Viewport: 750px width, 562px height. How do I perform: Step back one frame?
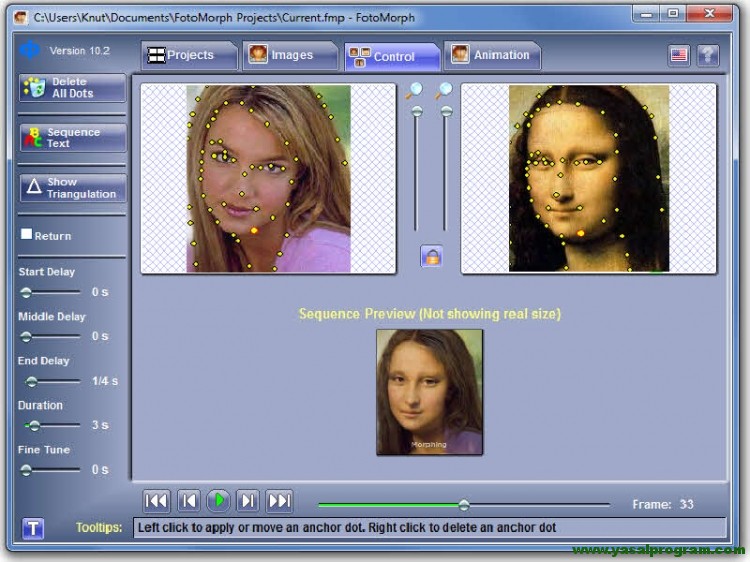pyautogui.click(x=188, y=501)
